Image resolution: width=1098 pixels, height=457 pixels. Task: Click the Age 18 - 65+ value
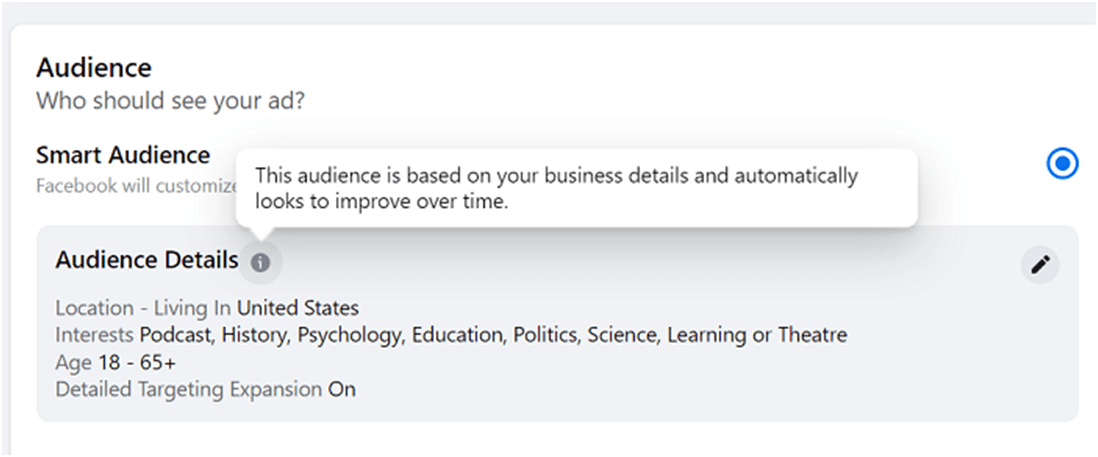pyautogui.click(x=137, y=363)
